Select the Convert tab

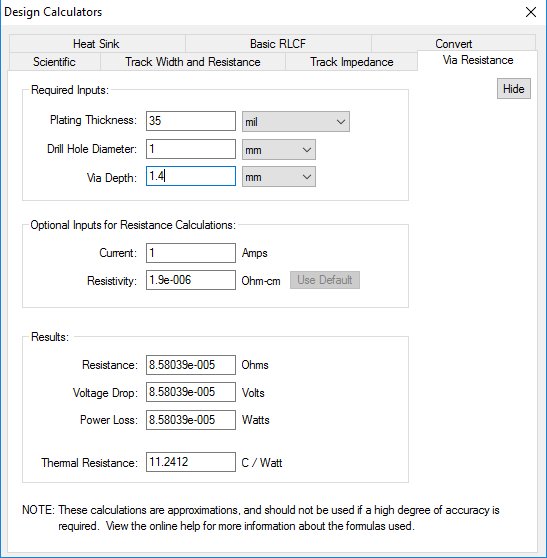pyautogui.click(x=453, y=43)
